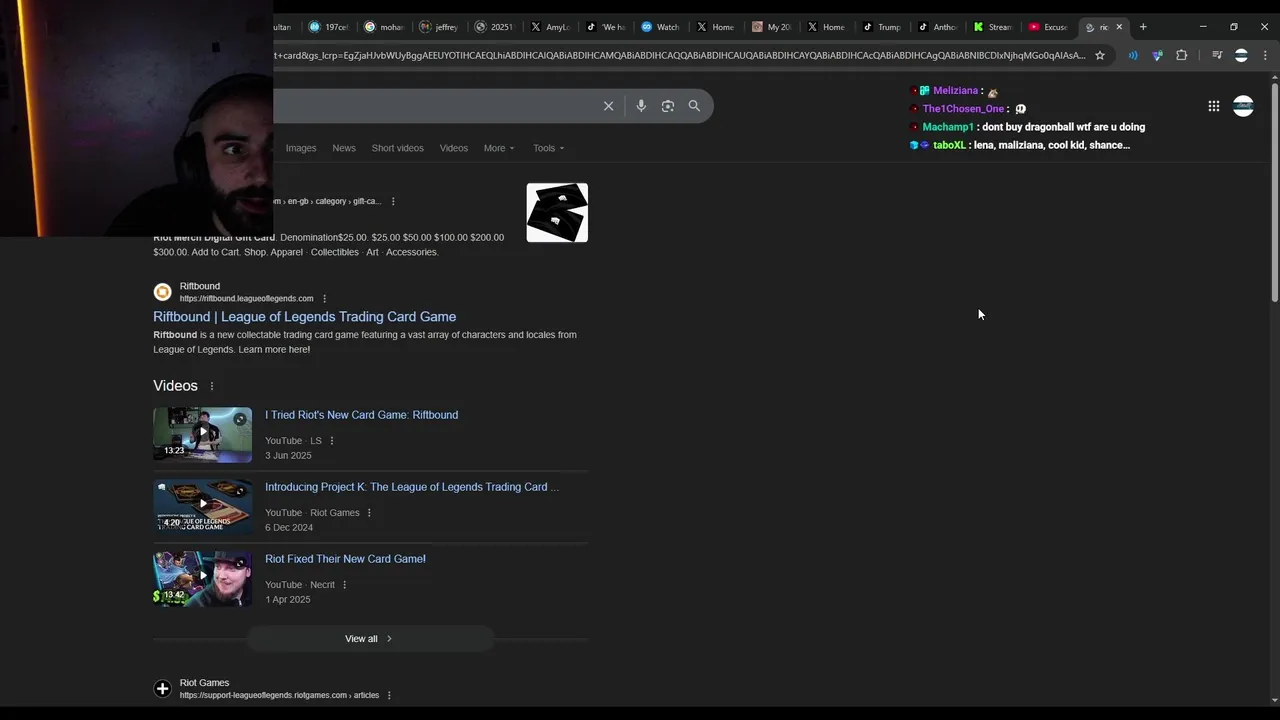The width and height of the screenshot is (1280, 720).
Task: Open a new browser tab
Action: (x=1143, y=27)
